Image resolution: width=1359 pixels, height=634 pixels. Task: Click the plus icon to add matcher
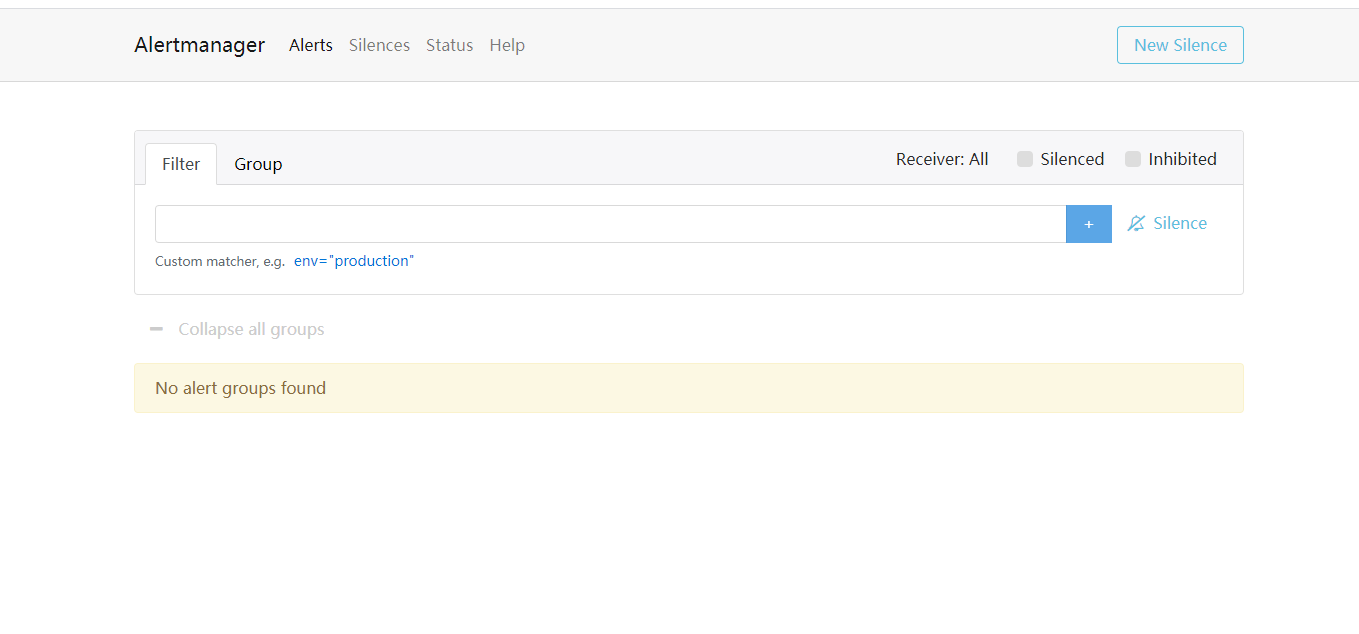(1088, 224)
